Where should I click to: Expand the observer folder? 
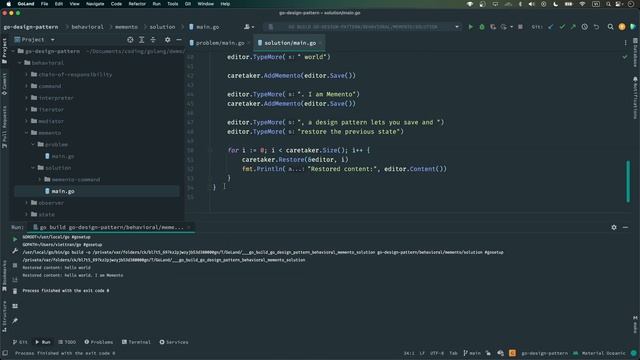pyautogui.click(x=27, y=203)
